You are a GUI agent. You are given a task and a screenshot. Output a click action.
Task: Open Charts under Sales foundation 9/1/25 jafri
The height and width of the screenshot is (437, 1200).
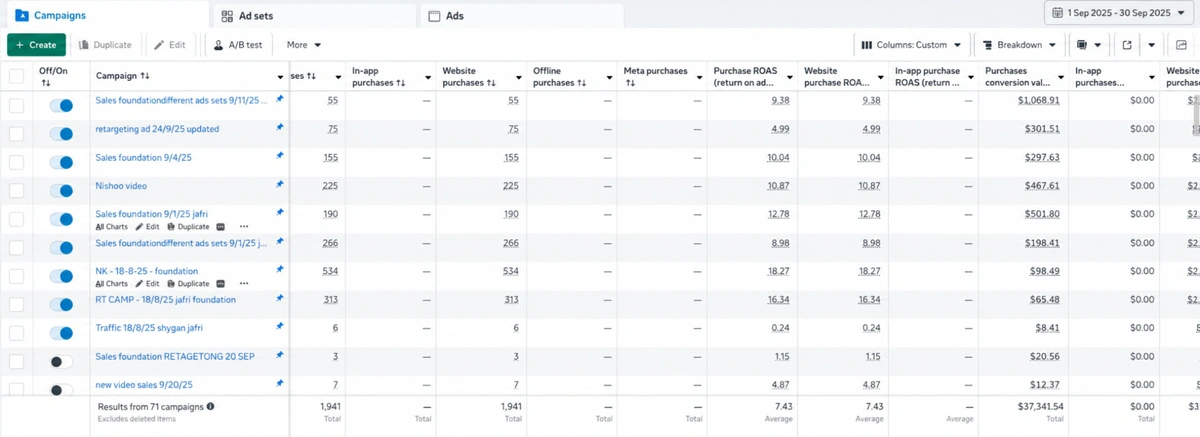[x=112, y=227]
